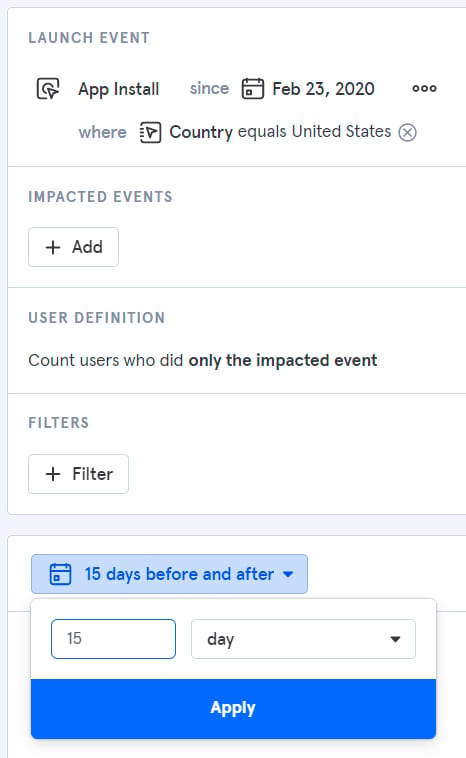Add an impacted event
466x758 pixels.
click(x=73, y=247)
